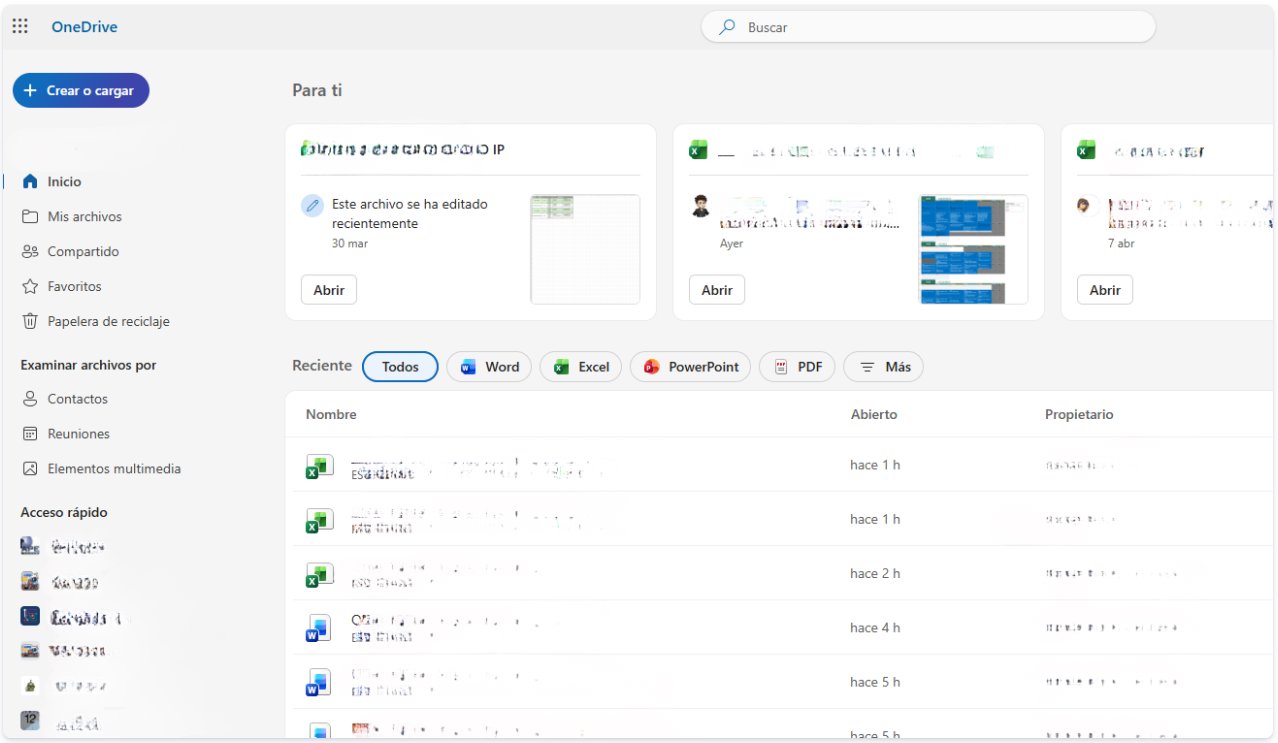
Task: Browse files by Reuniones
Action: click(78, 433)
